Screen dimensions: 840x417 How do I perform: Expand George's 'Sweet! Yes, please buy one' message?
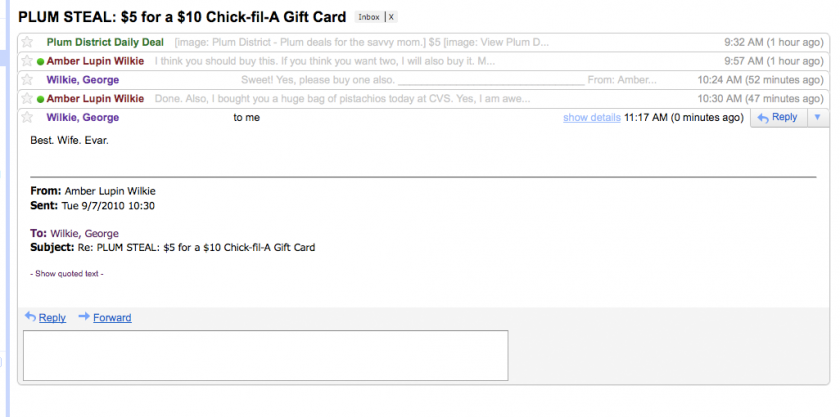click(423, 80)
